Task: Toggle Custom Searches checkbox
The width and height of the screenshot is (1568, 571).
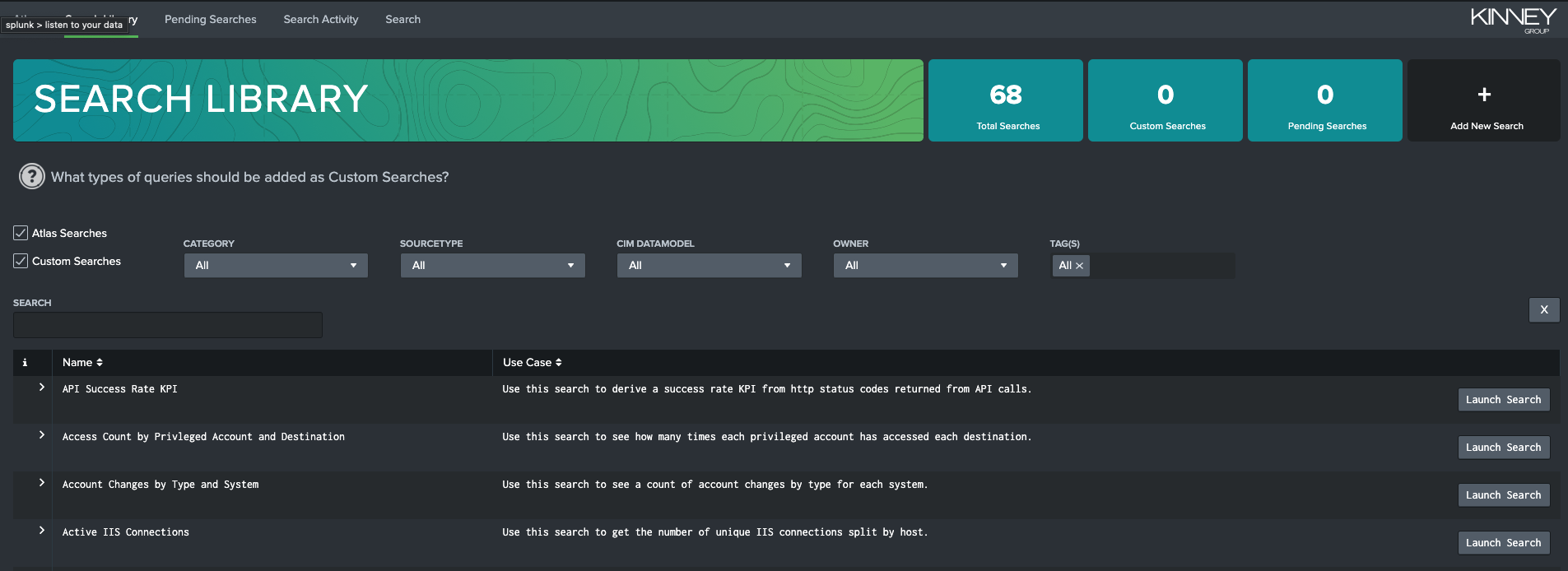Action: click(x=21, y=261)
